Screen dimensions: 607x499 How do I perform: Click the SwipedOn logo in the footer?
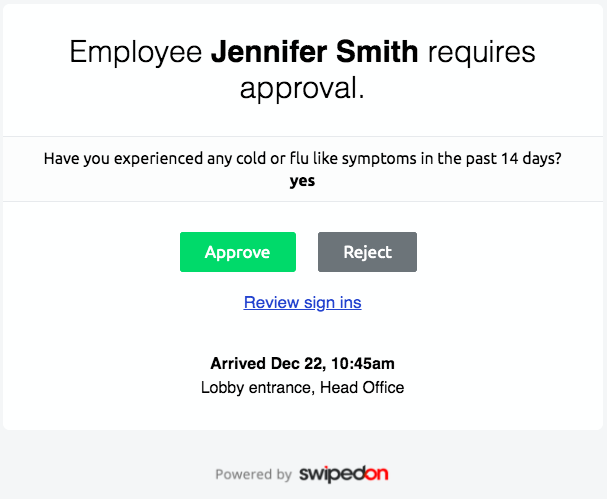(x=344, y=474)
